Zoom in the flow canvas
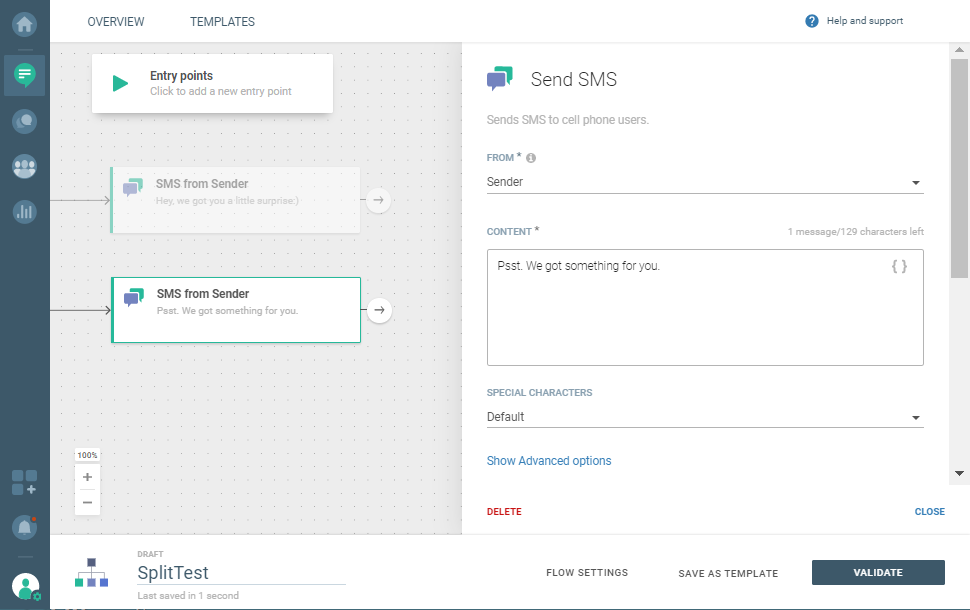Screen dimensions: 970x610 pos(87,478)
